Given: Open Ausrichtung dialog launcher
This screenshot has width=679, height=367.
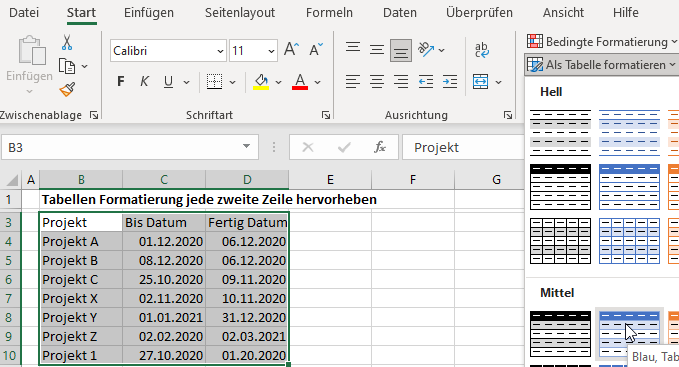Looking at the screenshot, I should point(508,115).
